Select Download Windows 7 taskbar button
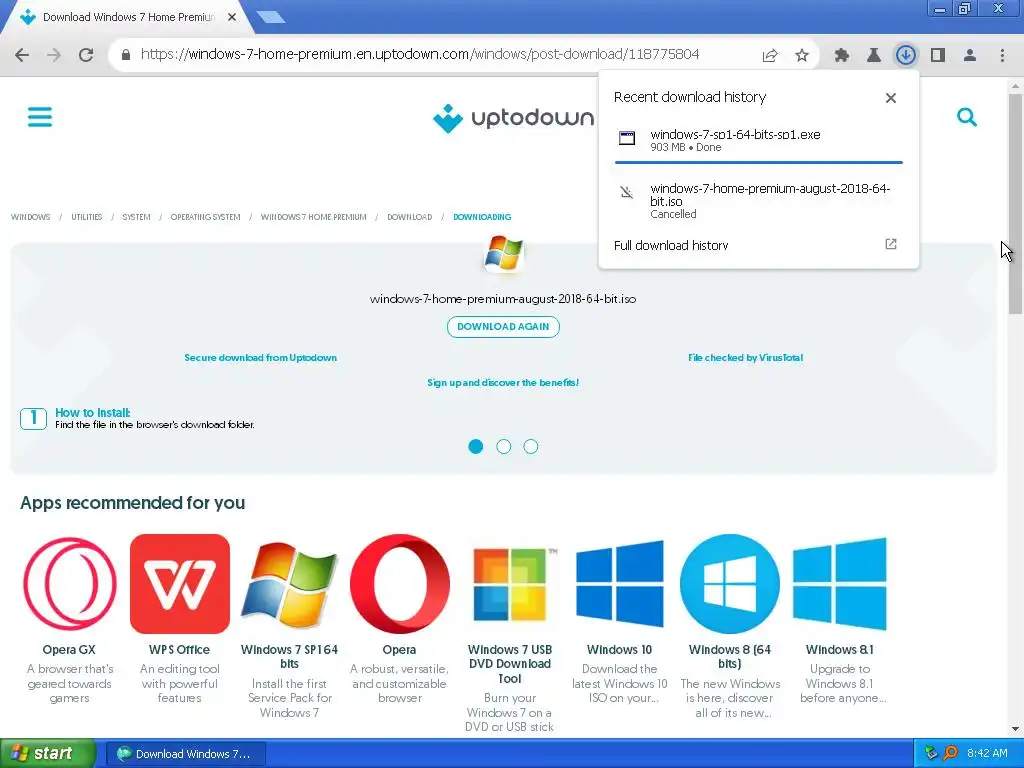This screenshot has width=1024, height=768. coord(185,754)
